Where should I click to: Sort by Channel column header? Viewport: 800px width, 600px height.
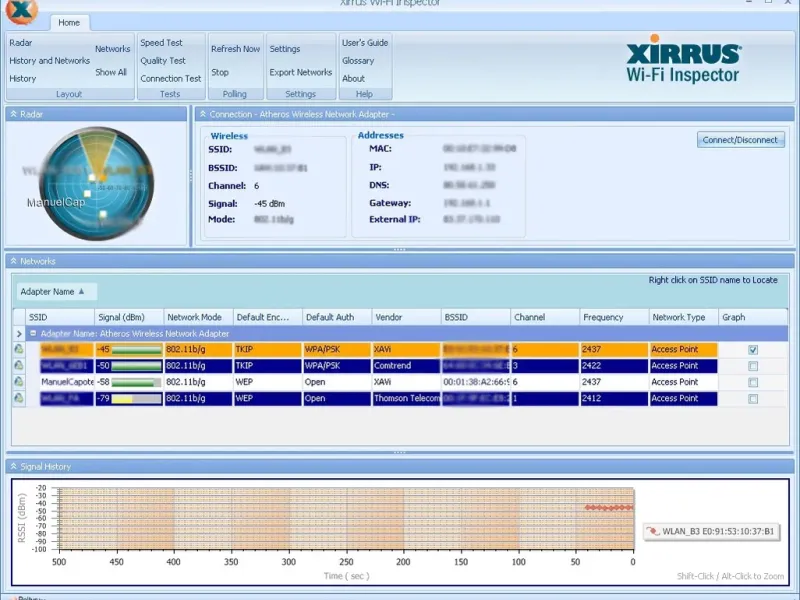coord(545,317)
